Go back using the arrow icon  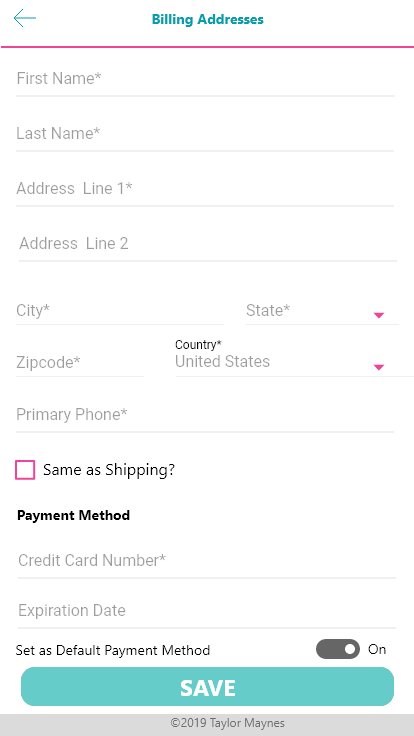click(24, 18)
